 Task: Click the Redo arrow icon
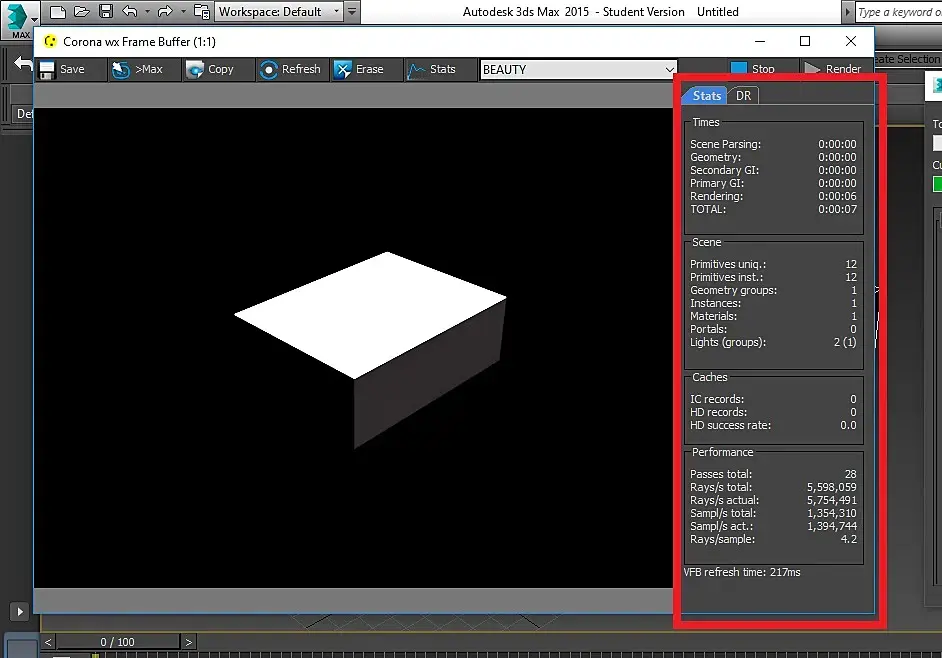point(166,12)
